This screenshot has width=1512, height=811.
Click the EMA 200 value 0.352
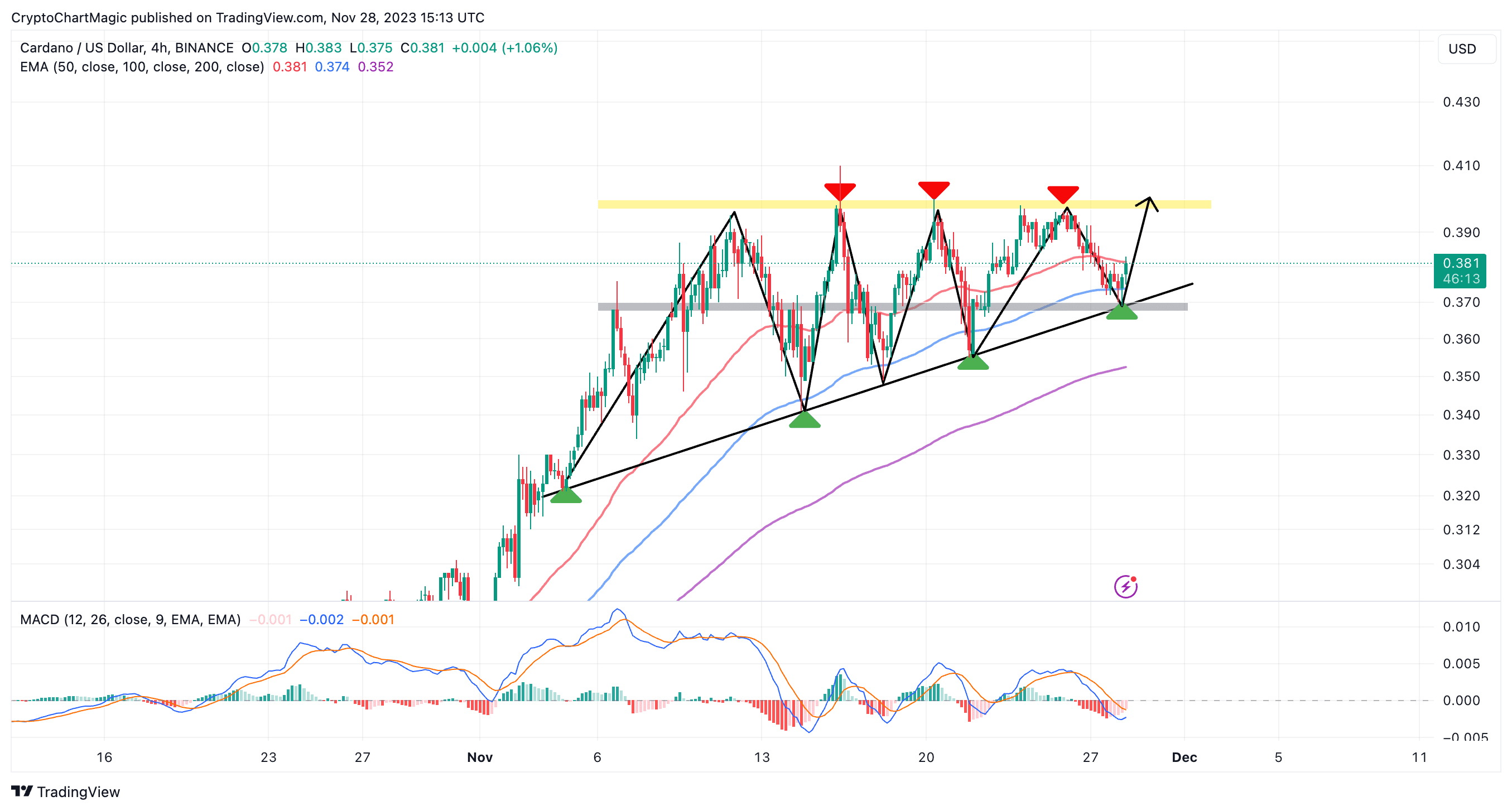pos(375,67)
